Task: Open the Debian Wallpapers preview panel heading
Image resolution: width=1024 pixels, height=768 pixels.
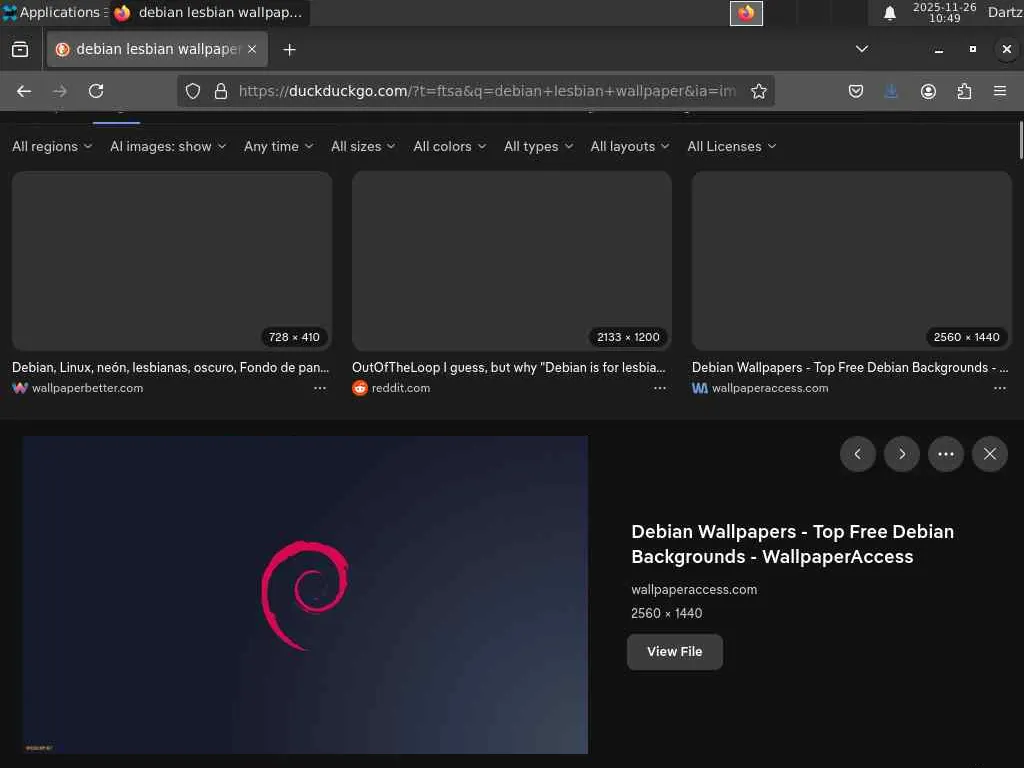Action: pyautogui.click(x=792, y=544)
